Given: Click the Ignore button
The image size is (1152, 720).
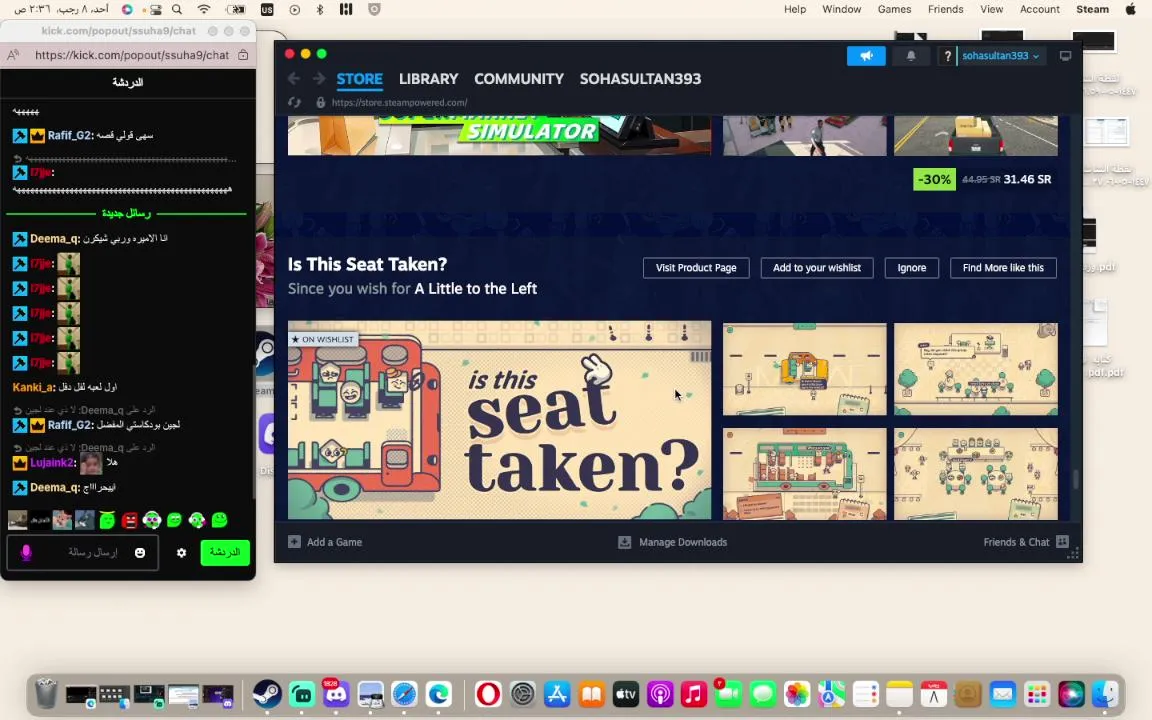Looking at the screenshot, I should point(911,268).
